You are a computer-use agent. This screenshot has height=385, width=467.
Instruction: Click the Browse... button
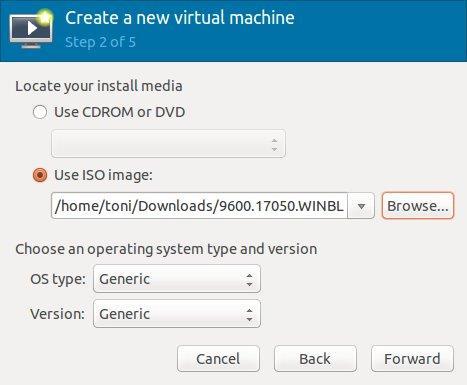click(x=418, y=206)
